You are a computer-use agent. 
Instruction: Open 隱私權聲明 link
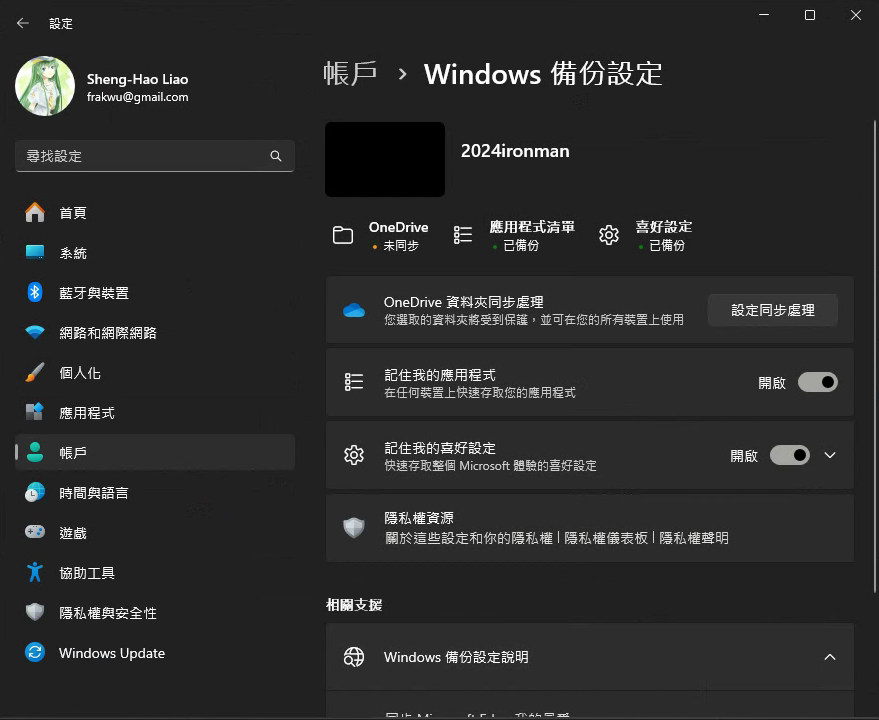coord(693,538)
